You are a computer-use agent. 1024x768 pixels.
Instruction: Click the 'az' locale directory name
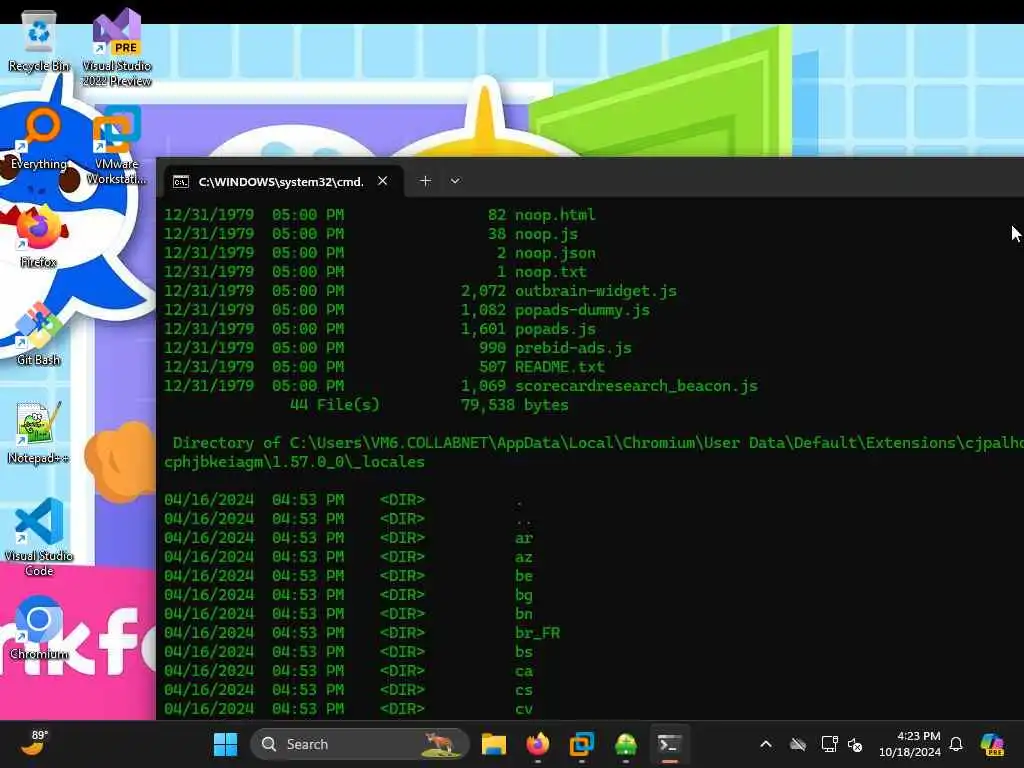pos(524,557)
